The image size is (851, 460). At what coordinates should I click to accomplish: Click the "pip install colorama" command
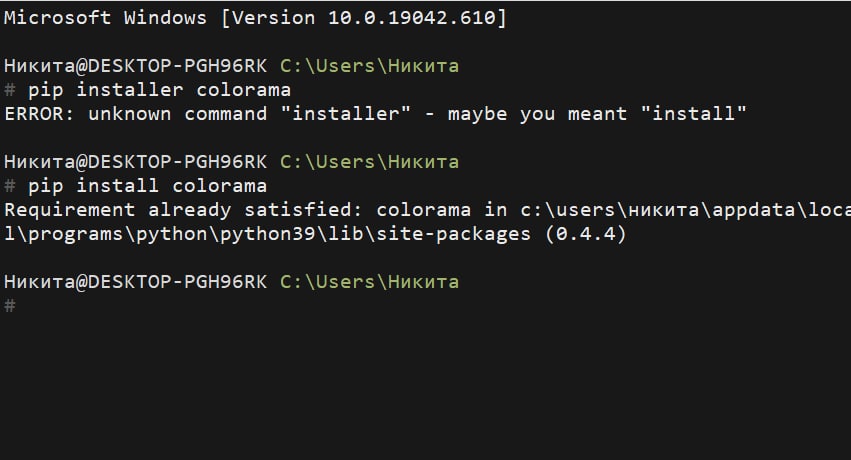tap(147, 186)
